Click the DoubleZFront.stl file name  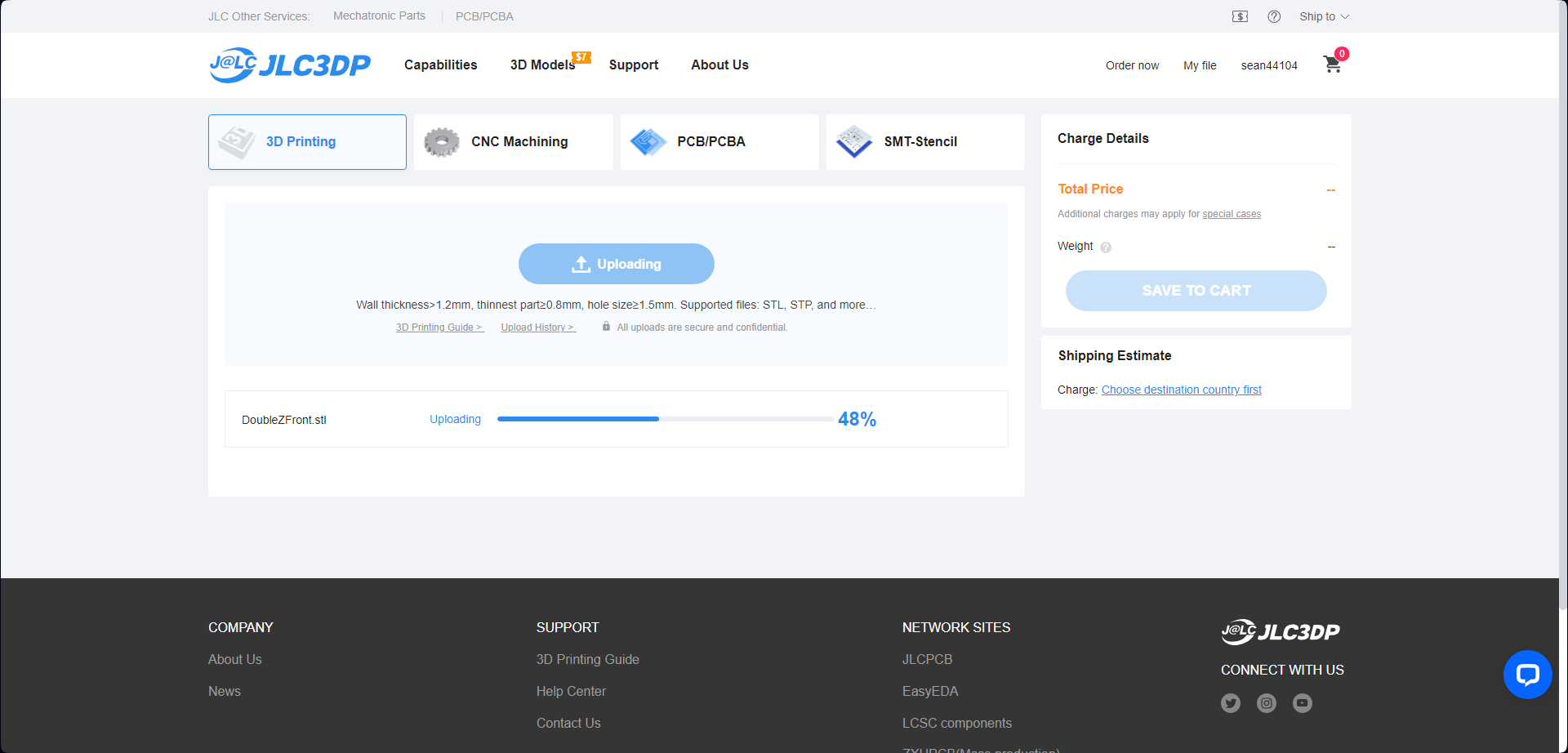(284, 420)
